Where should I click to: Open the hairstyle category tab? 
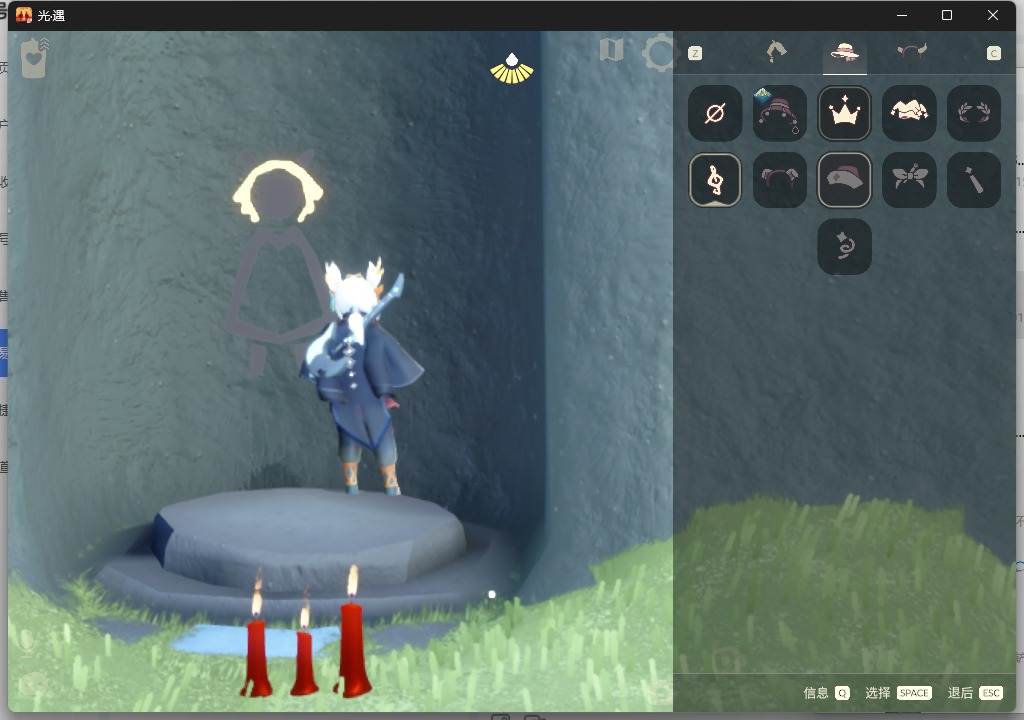(x=776, y=51)
